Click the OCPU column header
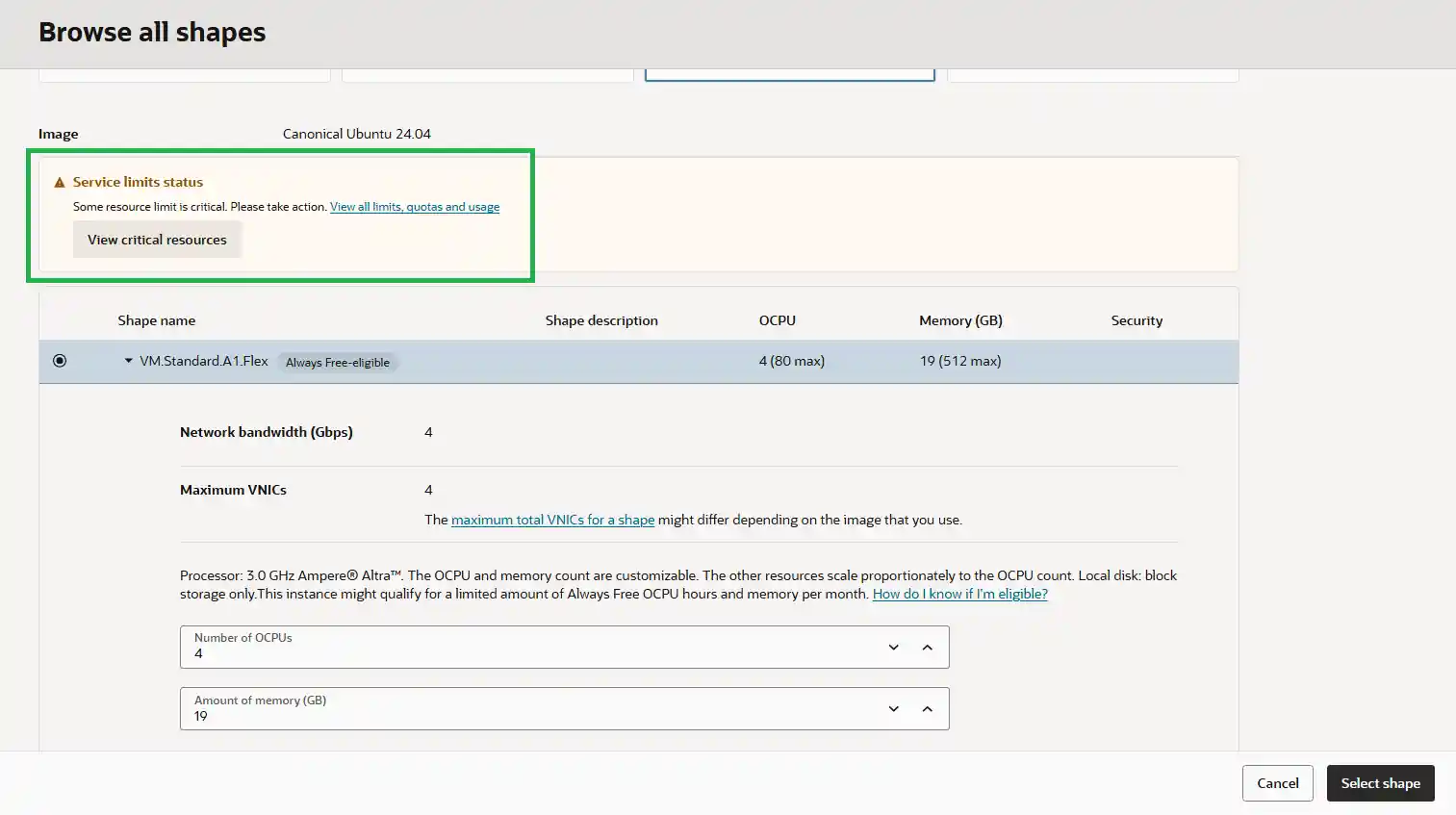 (x=777, y=320)
